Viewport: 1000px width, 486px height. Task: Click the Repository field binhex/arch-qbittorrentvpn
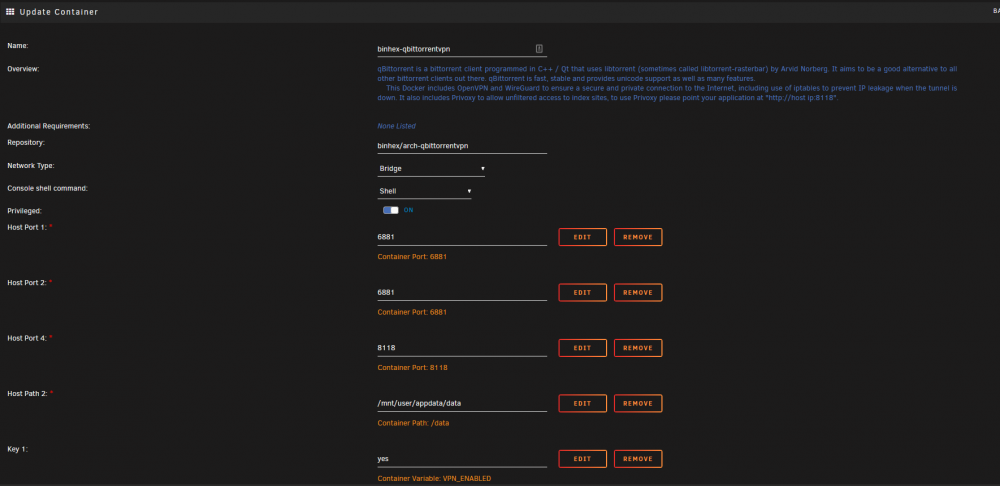pyautogui.click(x=462, y=145)
